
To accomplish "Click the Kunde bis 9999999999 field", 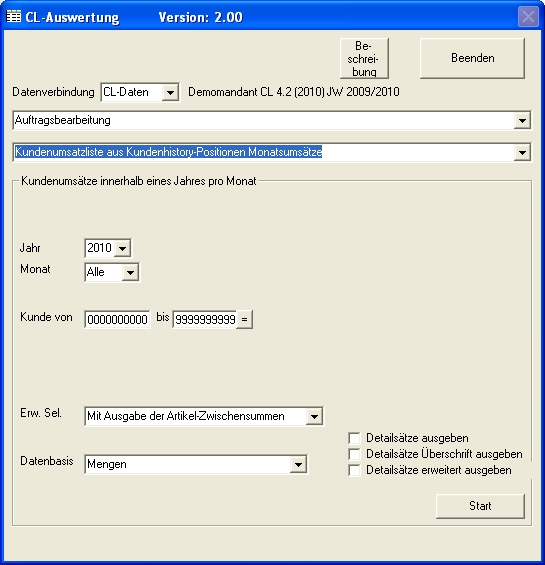I will pos(205,319).
